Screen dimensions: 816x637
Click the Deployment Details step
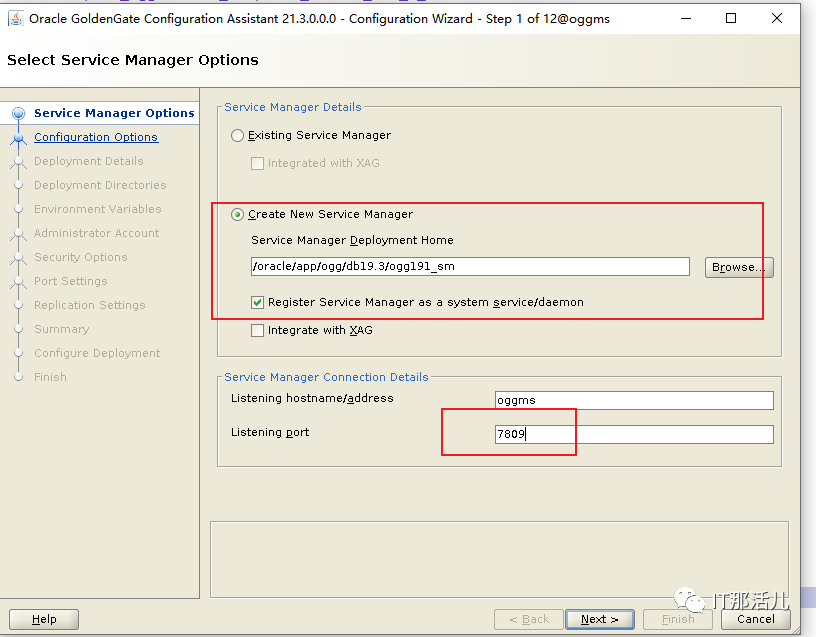coord(88,161)
